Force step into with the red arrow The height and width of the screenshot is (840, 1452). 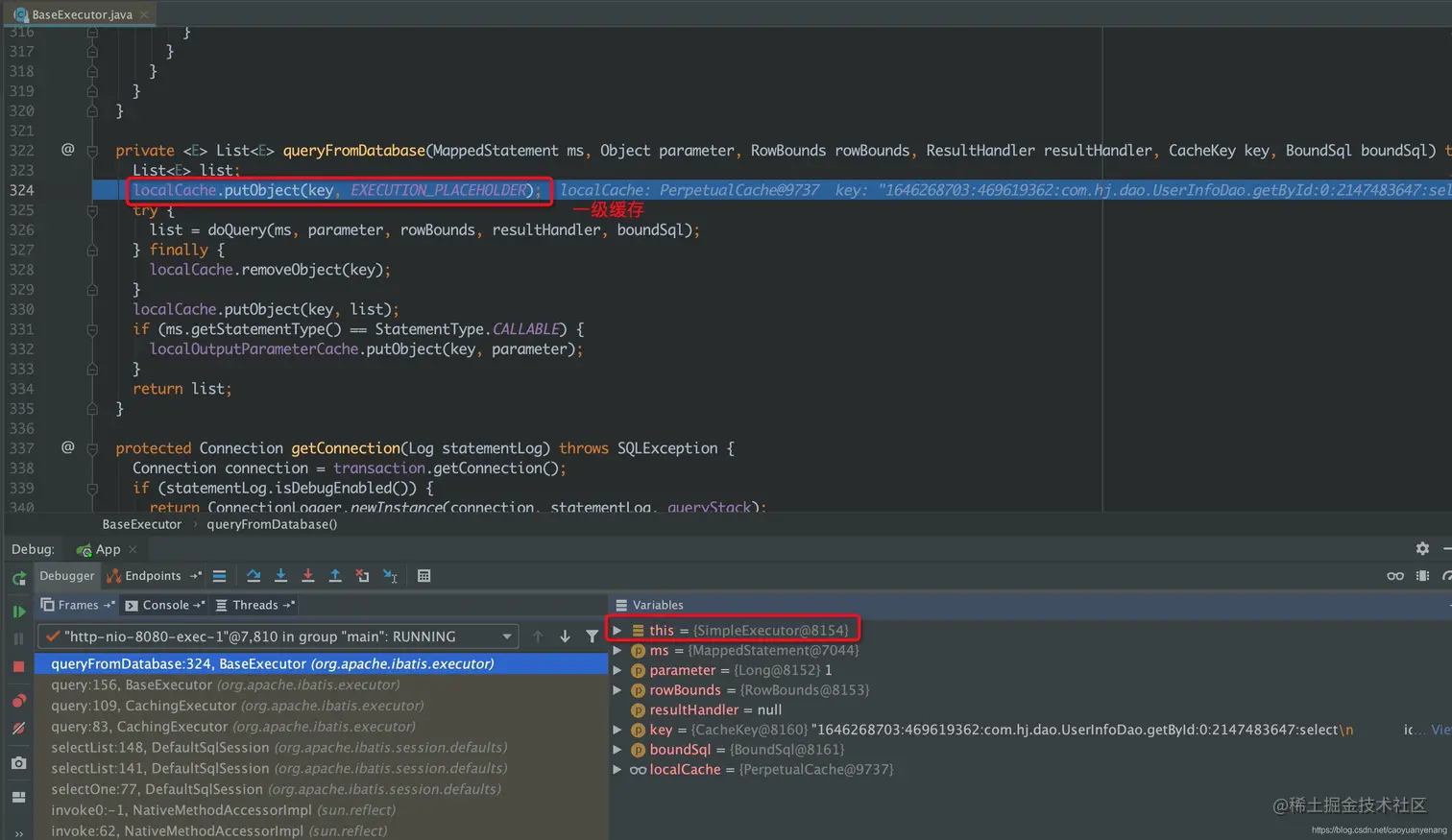[x=307, y=576]
